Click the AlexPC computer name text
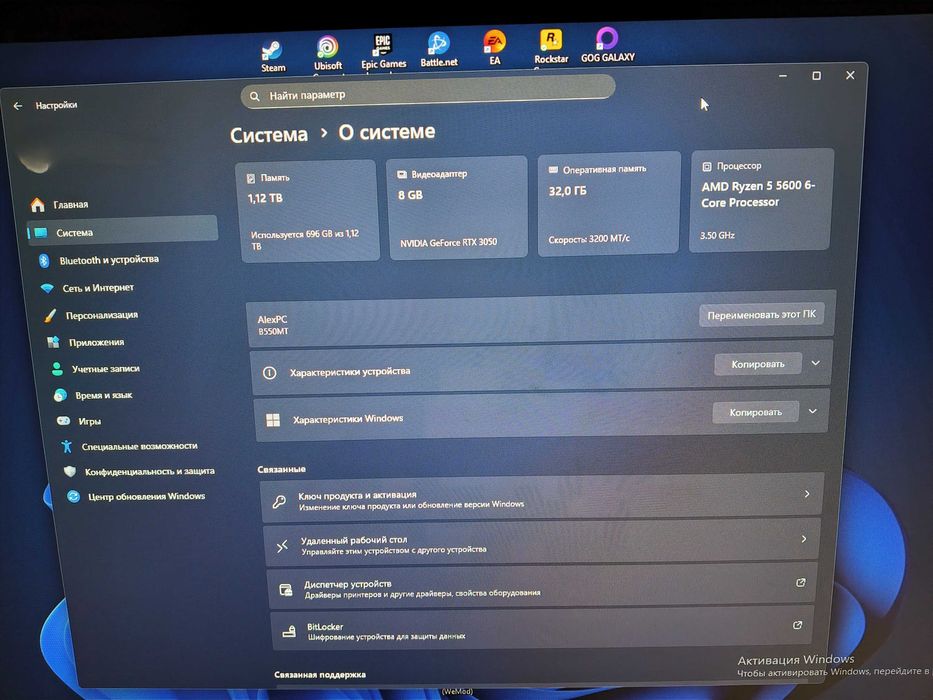This screenshot has width=933, height=700. tap(272, 320)
